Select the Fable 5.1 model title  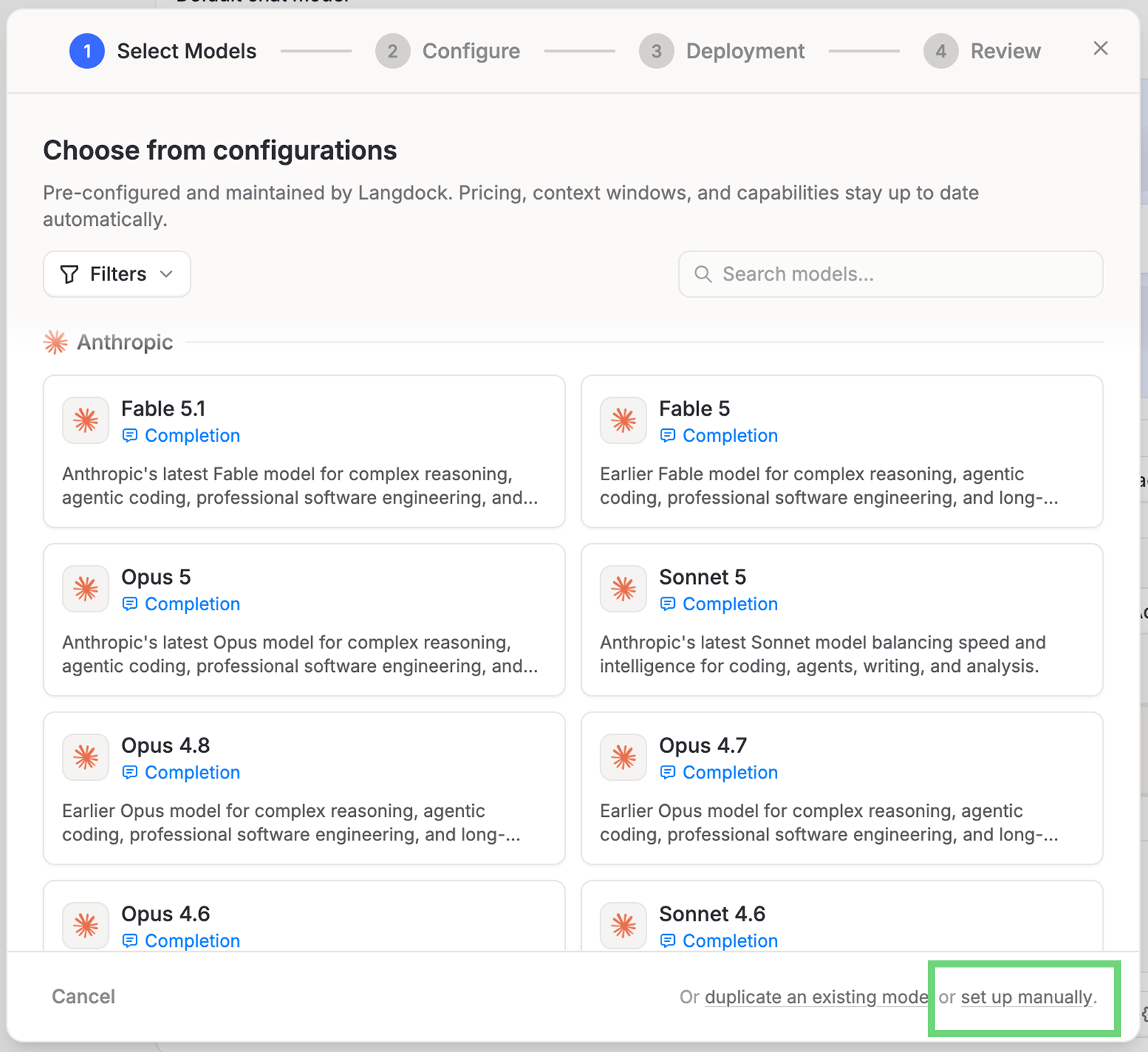(163, 408)
